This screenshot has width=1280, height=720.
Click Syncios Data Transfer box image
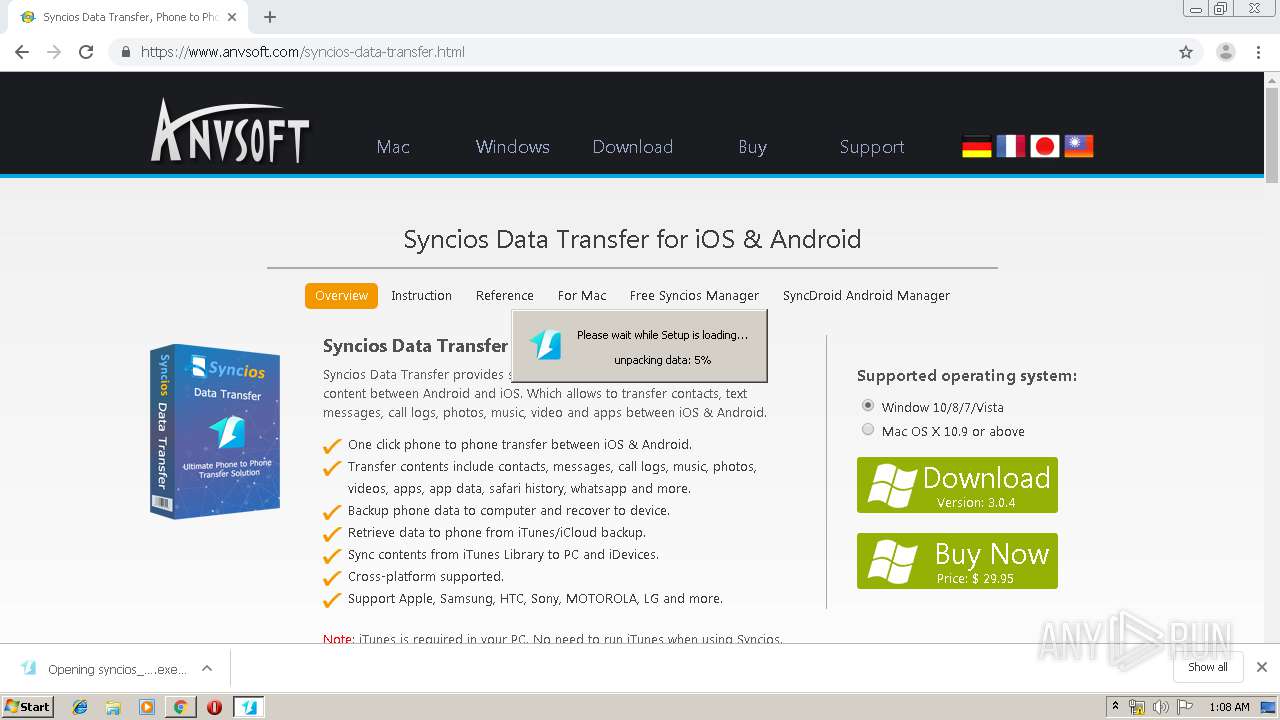pos(215,431)
